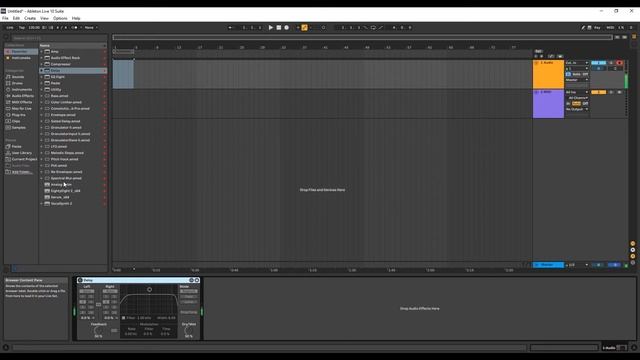Select Audio Effects category in browser
The height and width of the screenshot is (360, 640).
(x=23, y=96)
